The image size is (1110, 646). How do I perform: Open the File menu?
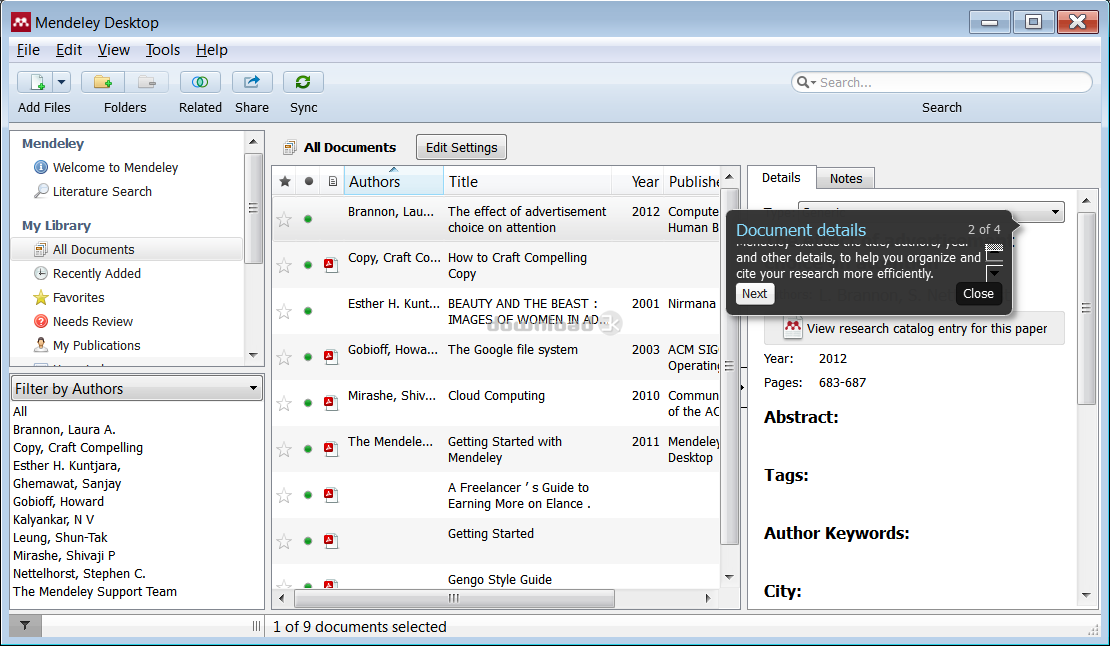click(28, 50)
